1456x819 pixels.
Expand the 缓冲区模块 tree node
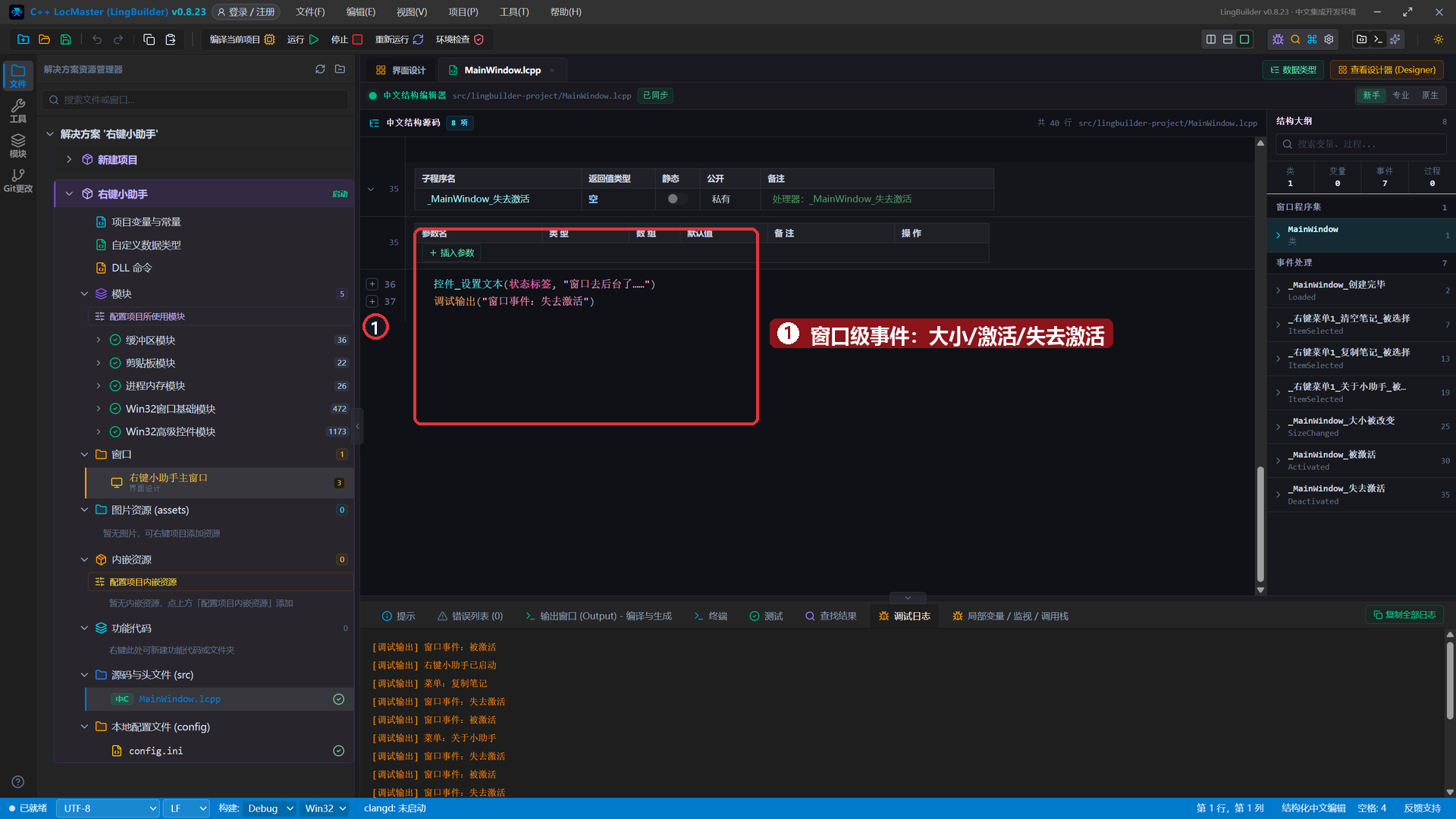[x=99, y=340]
